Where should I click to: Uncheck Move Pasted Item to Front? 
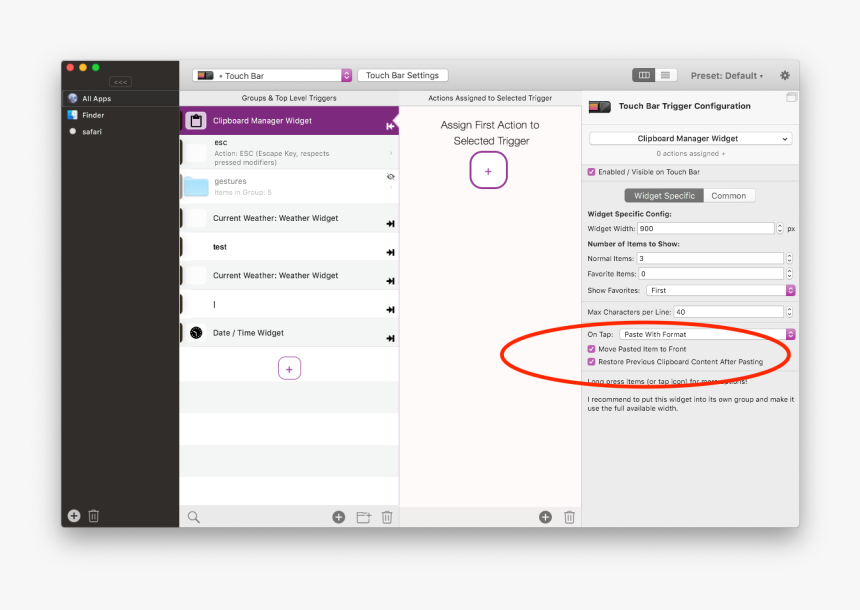click(592, 349)
